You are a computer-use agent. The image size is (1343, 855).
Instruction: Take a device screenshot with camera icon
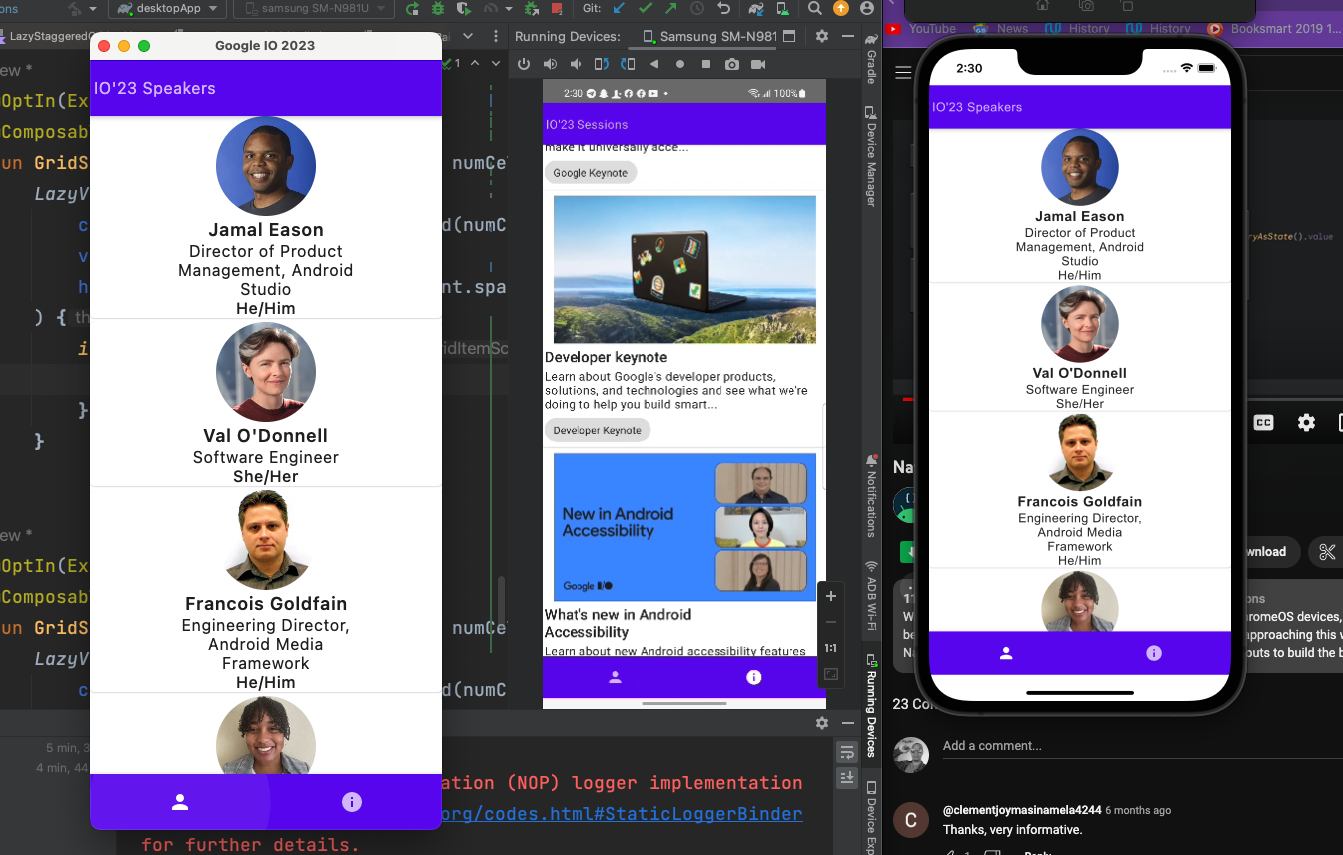pos(732,64)
